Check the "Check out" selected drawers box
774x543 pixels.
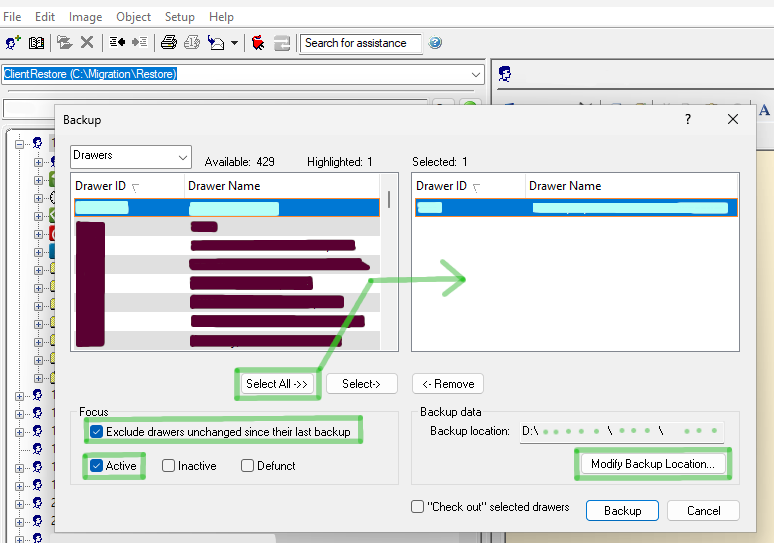pyautogui.click(x=418, y=506)
